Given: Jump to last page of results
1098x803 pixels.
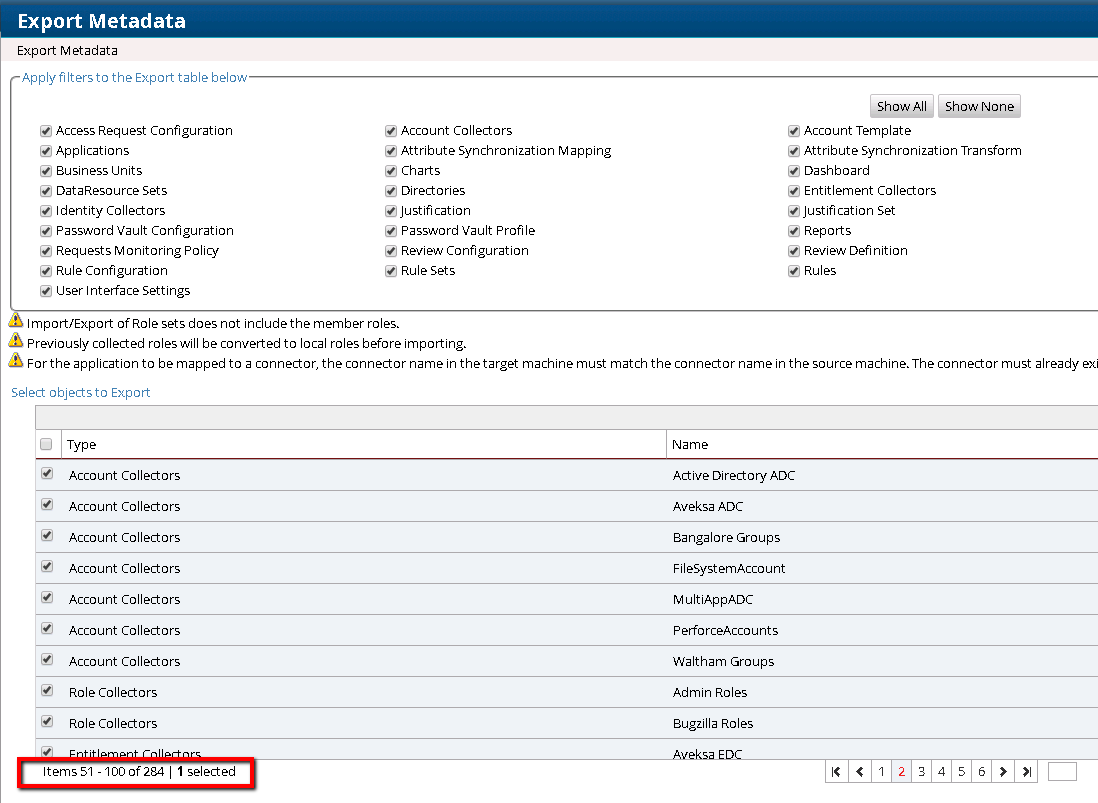Looking at the screenshot, I should pyautogui.click(x=1026, y=772).
